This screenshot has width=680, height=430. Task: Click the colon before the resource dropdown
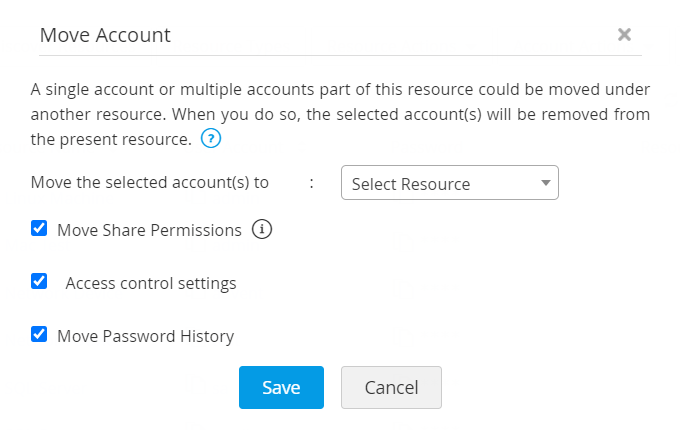[312, 184]
